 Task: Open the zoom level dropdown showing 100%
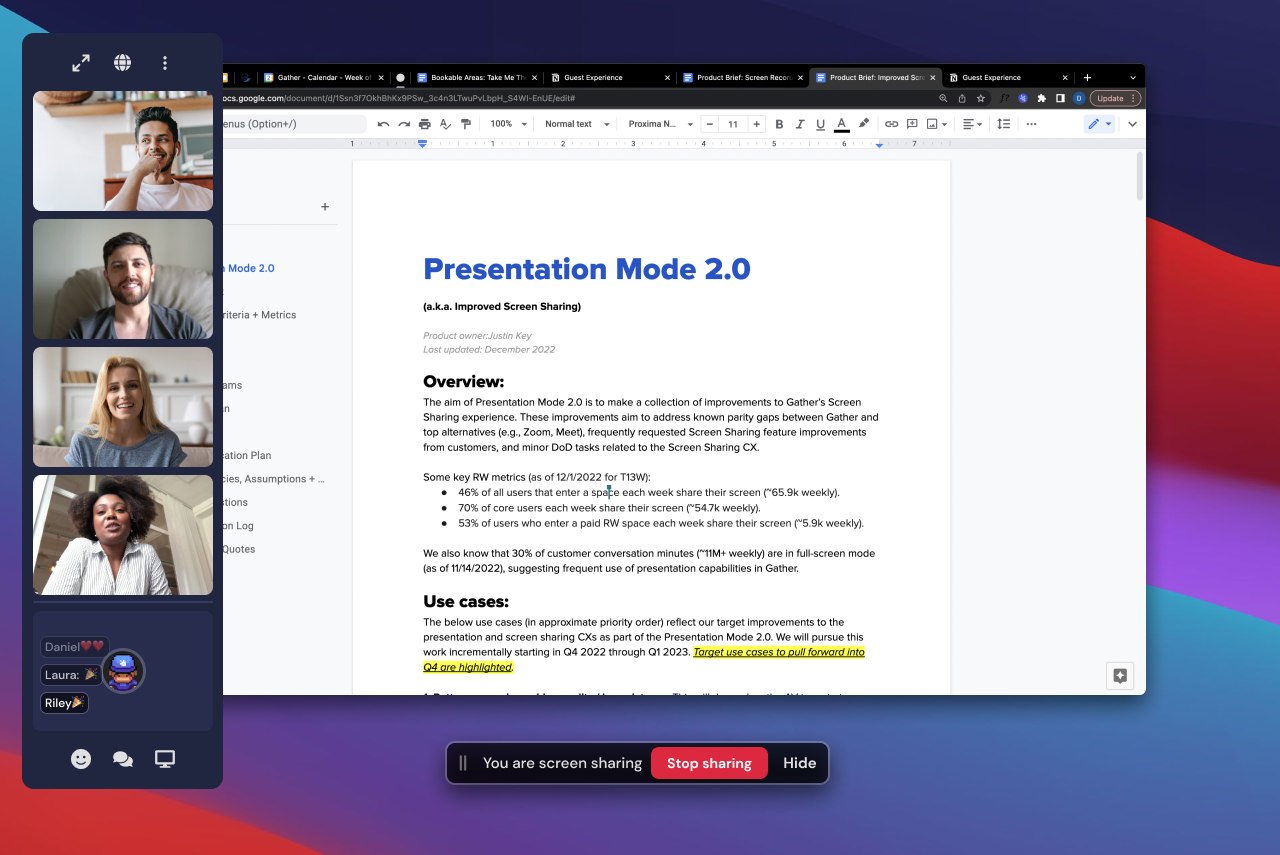tap(507, 123)
